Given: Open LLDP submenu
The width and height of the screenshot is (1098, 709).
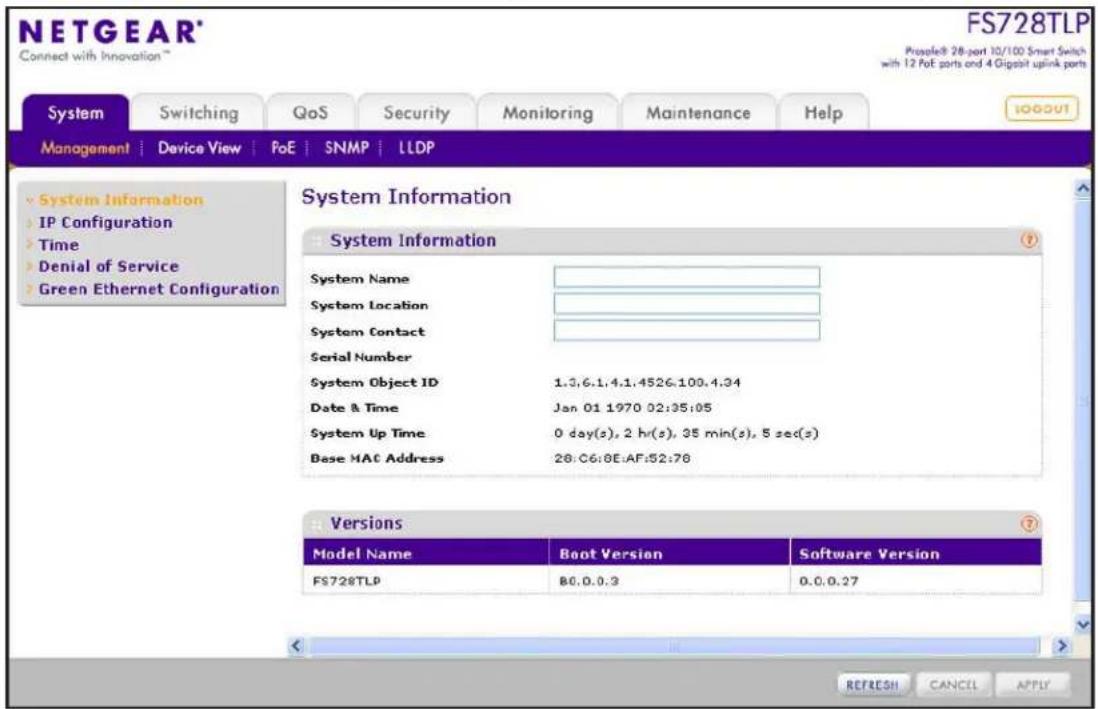Looking at the screenshot, I should [x=417, y=148].
